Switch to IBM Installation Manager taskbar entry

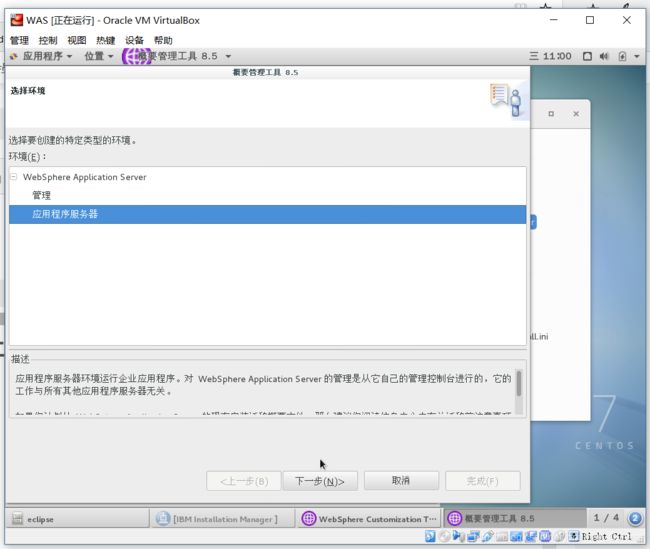click(x=223, y=519)
